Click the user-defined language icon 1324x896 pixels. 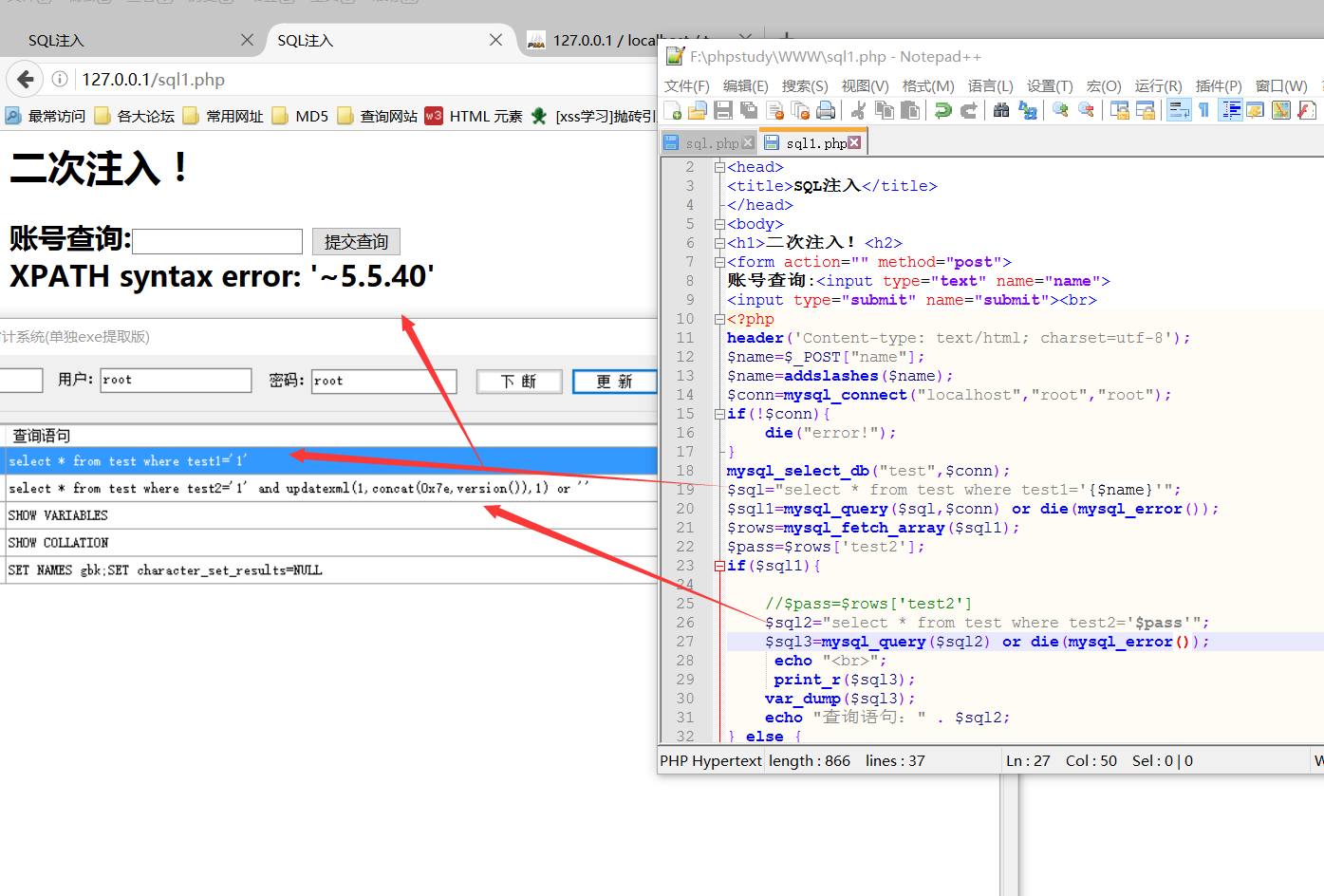coord(1255,110)
